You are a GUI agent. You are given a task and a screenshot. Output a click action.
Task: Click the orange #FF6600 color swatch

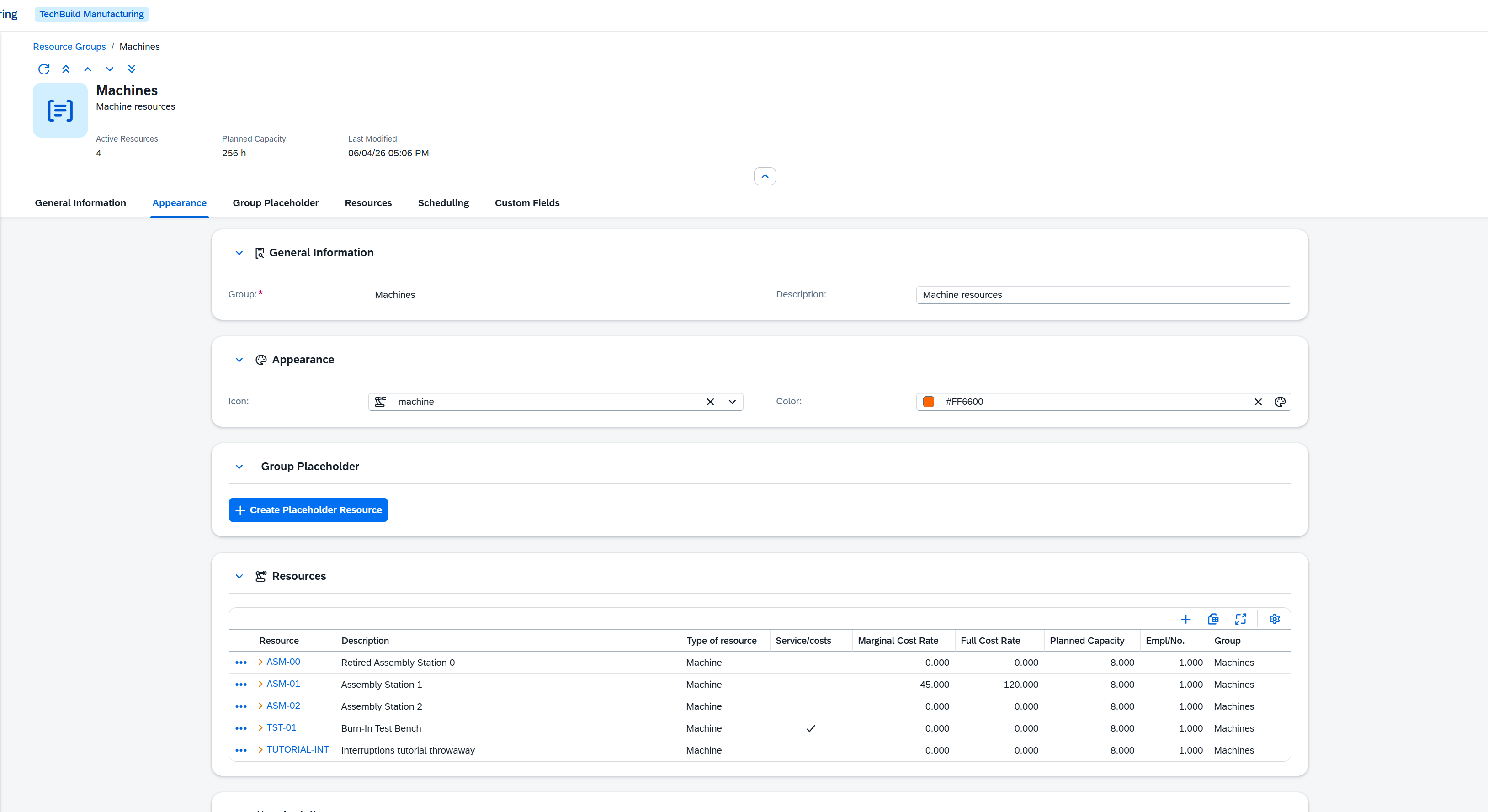coord(929,402)
